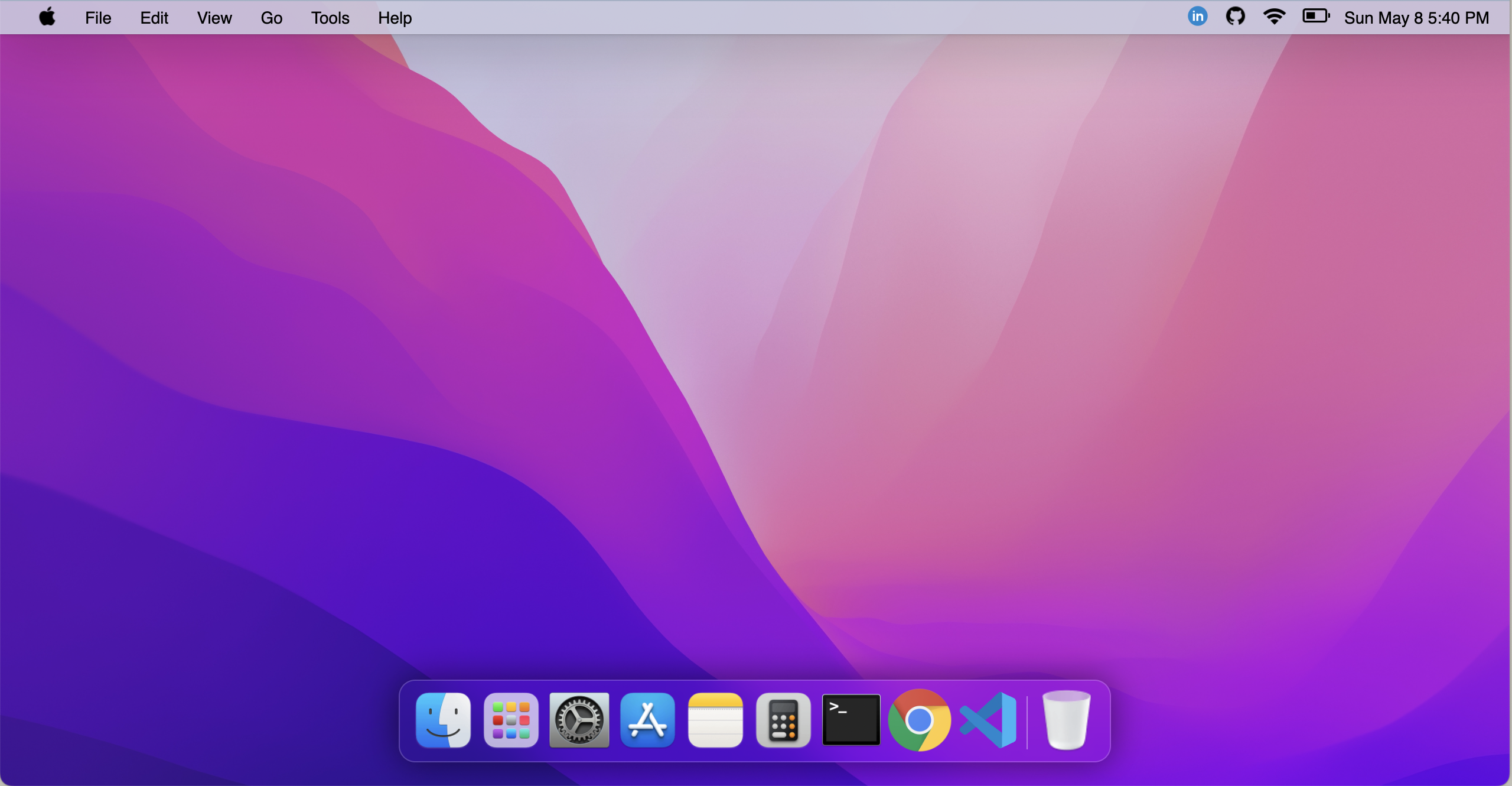Viewport: 1512px width, 786px height.
Task: Open the Trash in the dock
Action: pyautogui.click(x=1066, y=720)
